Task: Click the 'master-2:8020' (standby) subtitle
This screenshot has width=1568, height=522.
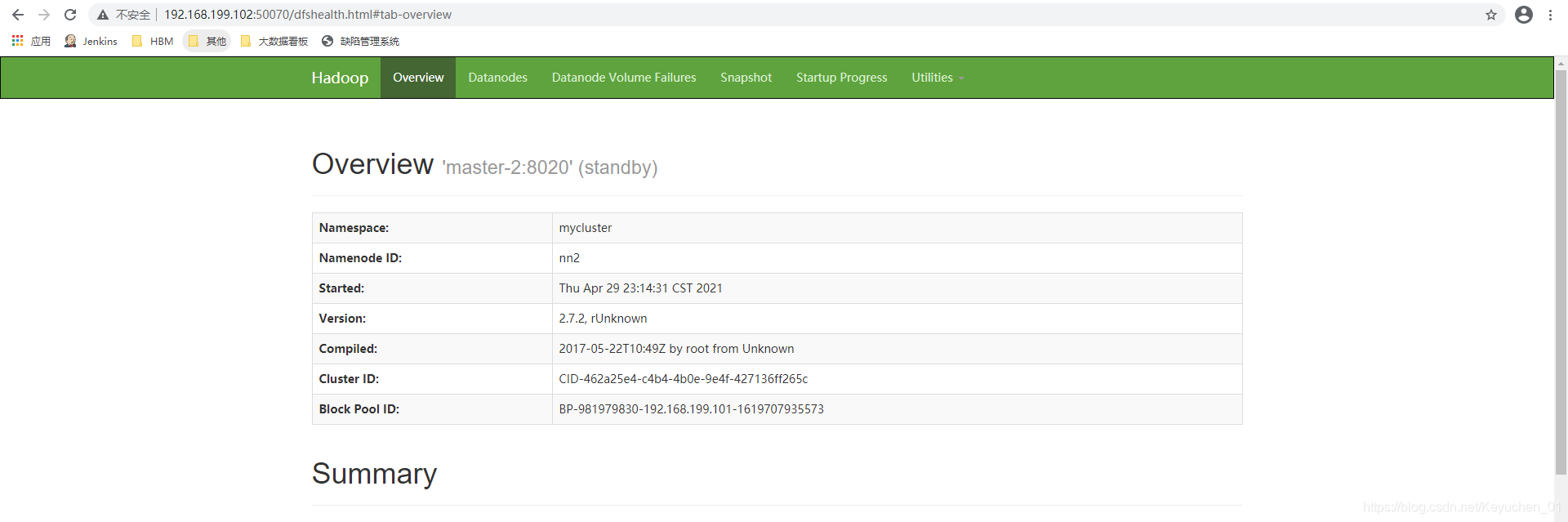Action: click(x=550, y=167)
